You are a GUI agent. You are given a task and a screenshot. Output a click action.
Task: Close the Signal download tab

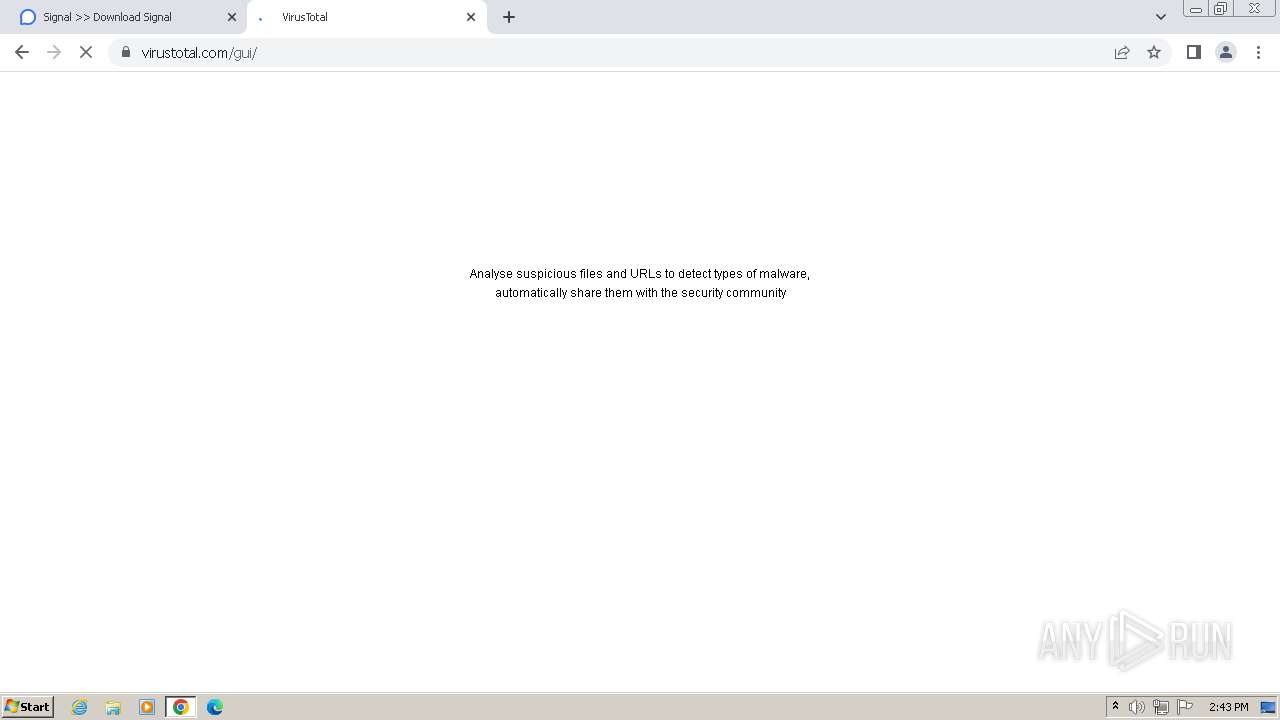coord(232,17)
